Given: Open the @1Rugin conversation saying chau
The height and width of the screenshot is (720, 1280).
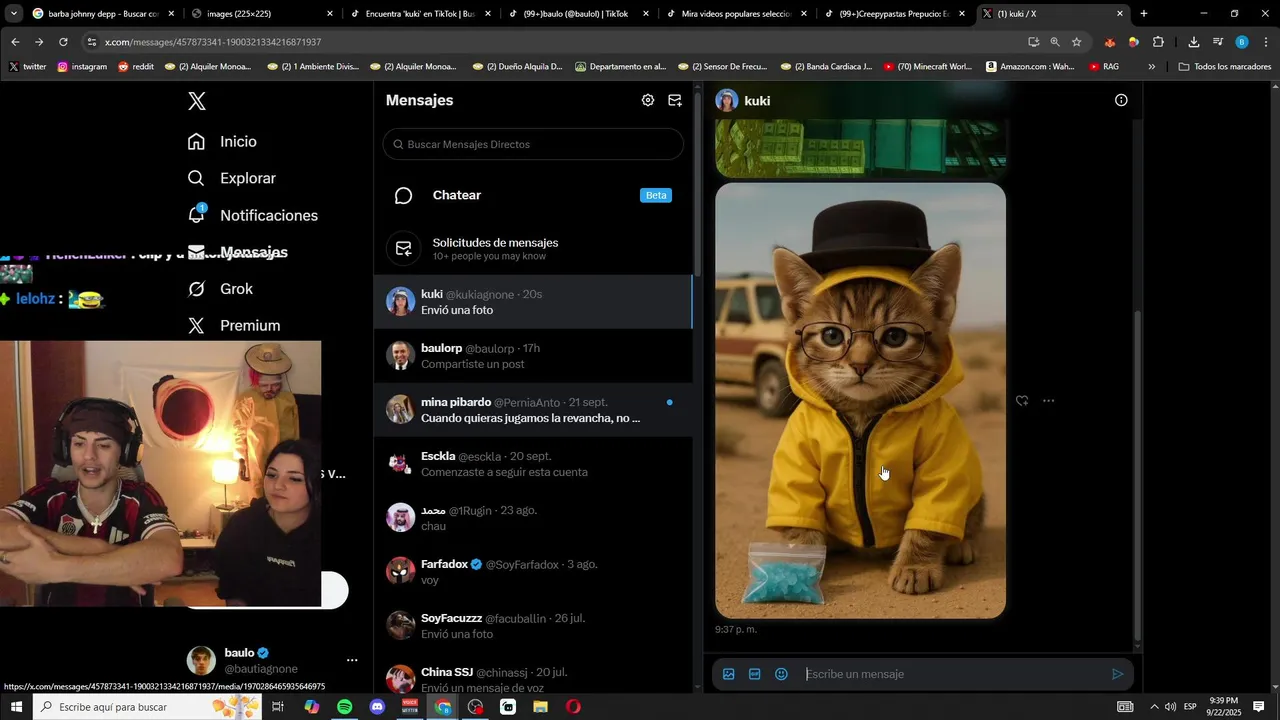Looking at the screenshot, I should click(533, 518).
